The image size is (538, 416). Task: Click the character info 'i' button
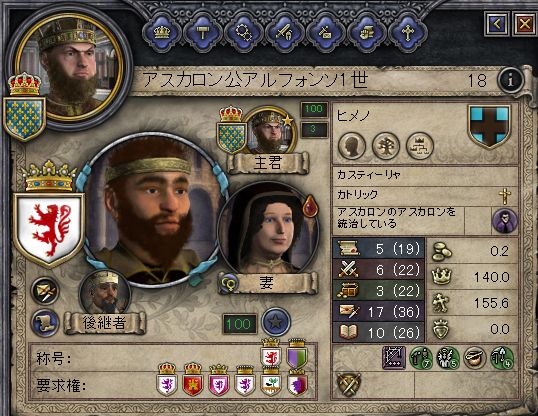[511, 80]
